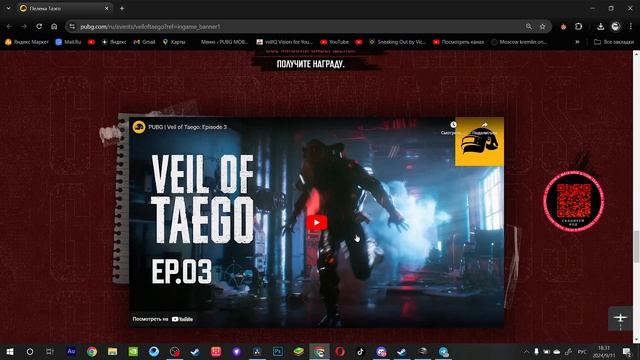Screen dimensions: 640x360
Task: Open the Карты bookmark
Action: pos(174,42)
